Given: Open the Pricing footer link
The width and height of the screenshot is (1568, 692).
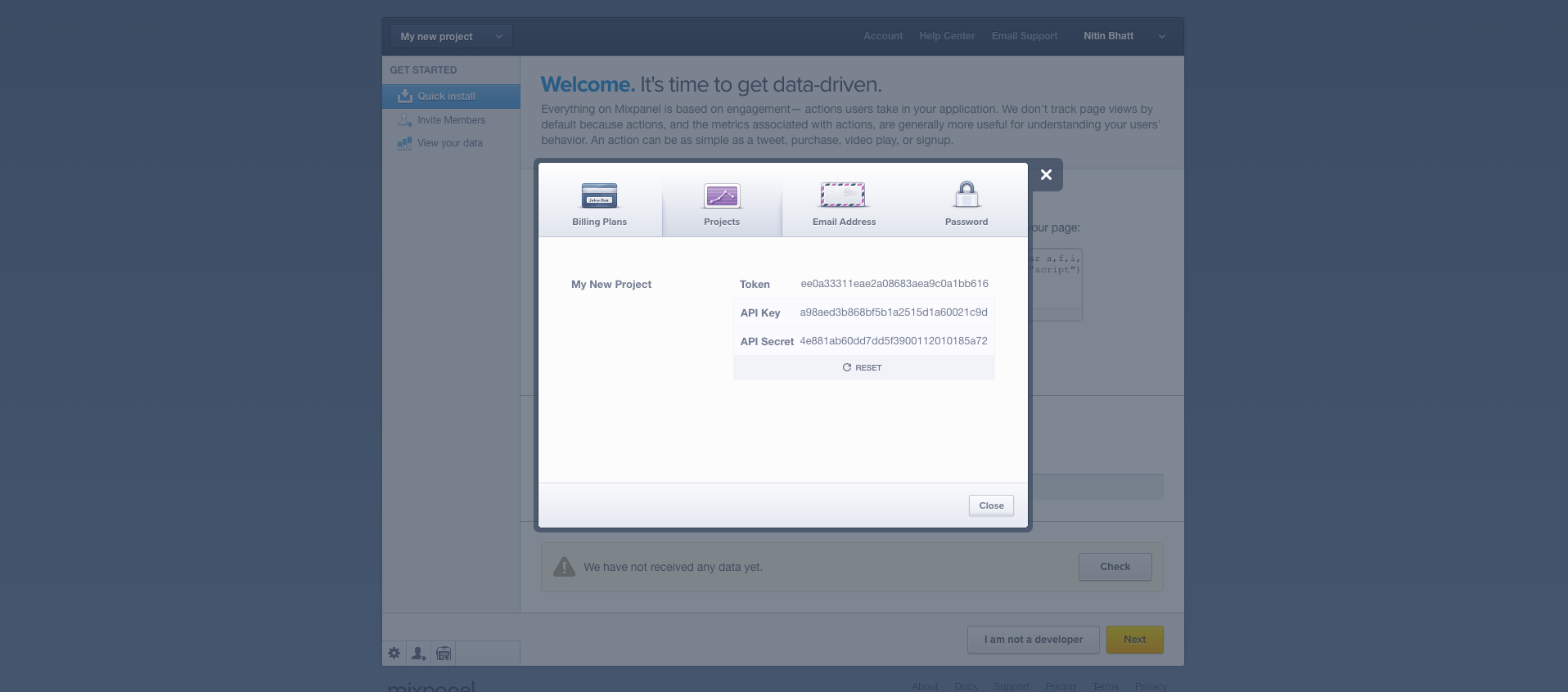Looking at the screenshot, I should coord(1061,686).
